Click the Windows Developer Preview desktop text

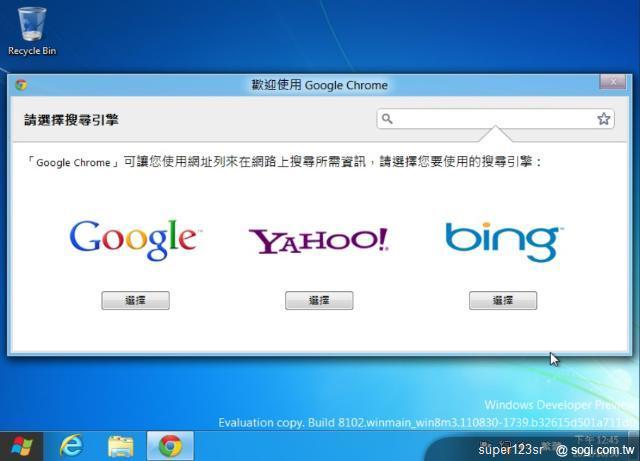tap(556, 405)
